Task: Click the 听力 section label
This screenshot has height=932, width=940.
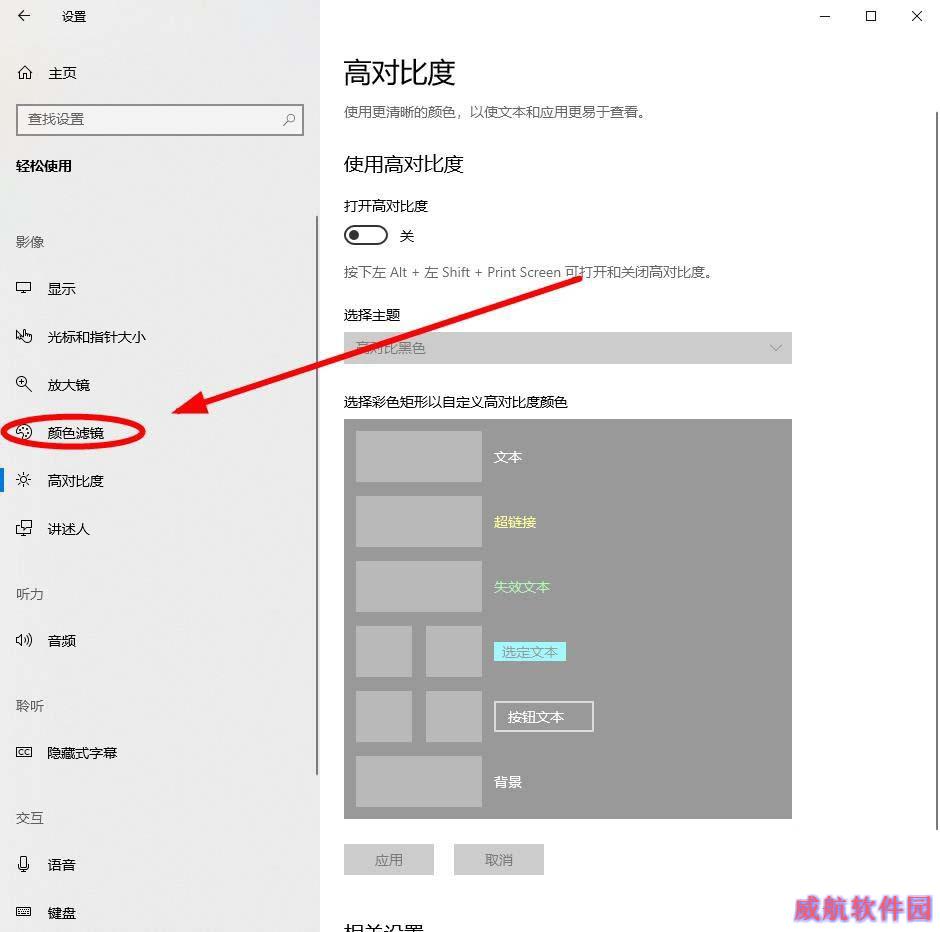Action: coord(30,594)
